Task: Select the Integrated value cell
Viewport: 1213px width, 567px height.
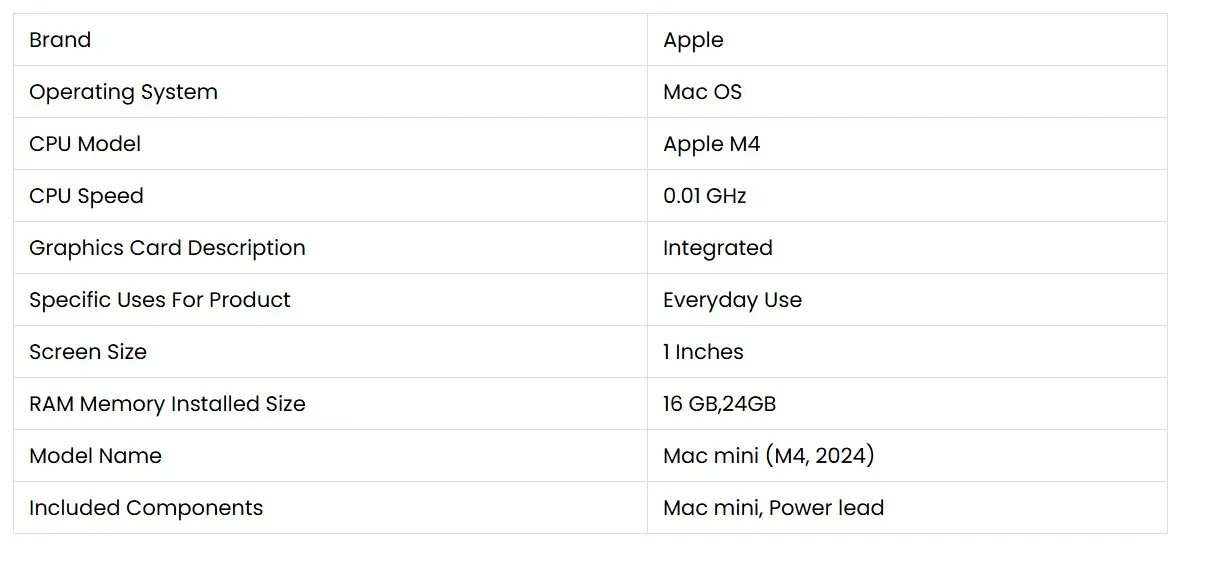Action: pyautogui.click(x=717, y=248)
